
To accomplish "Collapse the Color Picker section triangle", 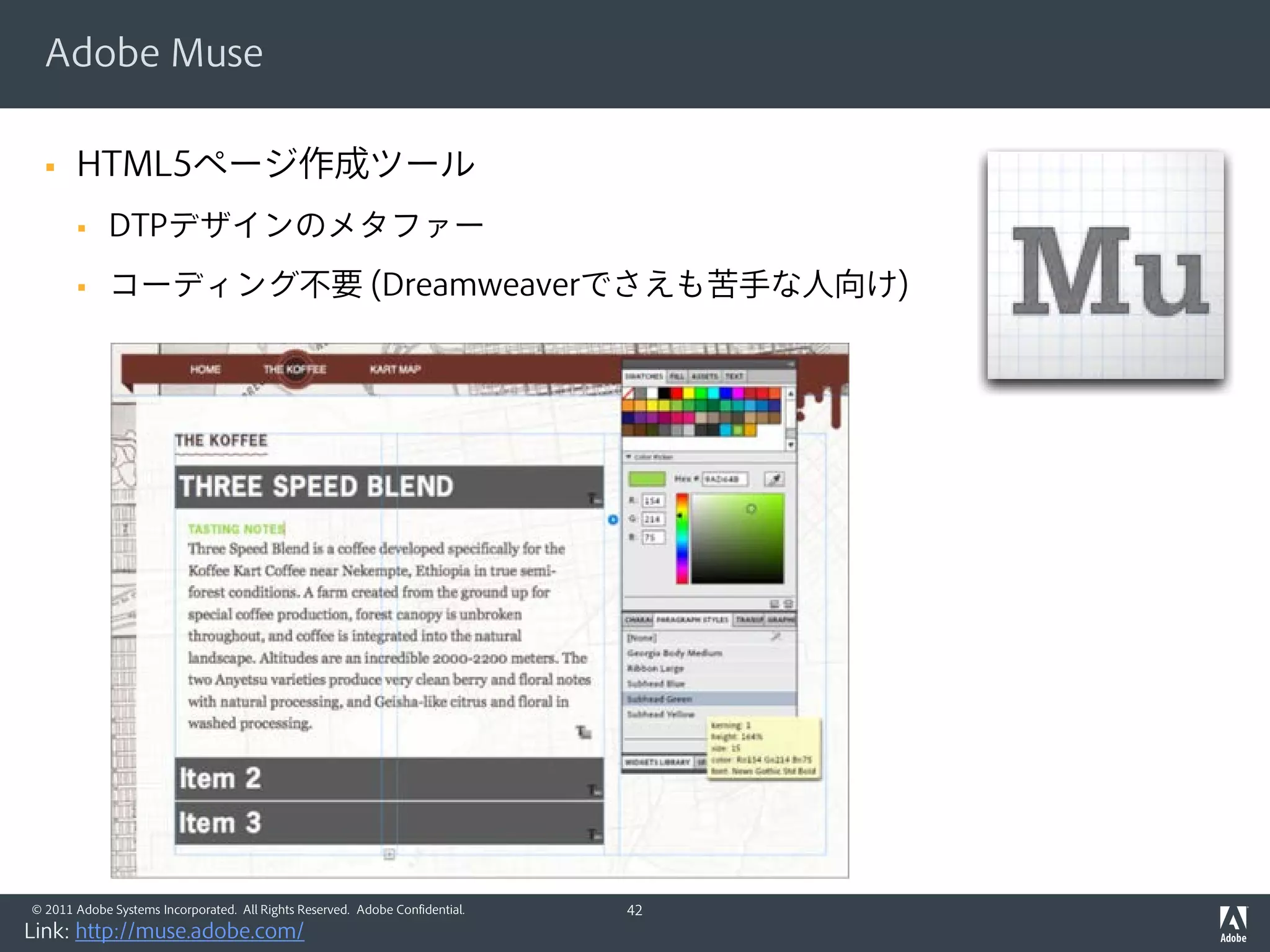I will (628, 457).
